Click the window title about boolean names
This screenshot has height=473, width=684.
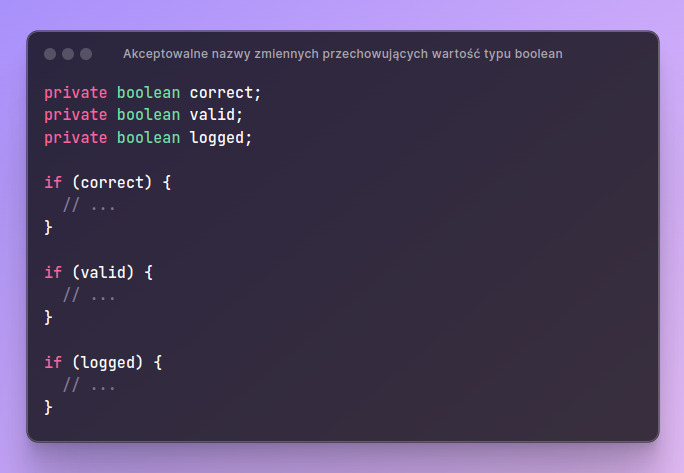coord(342,54)
